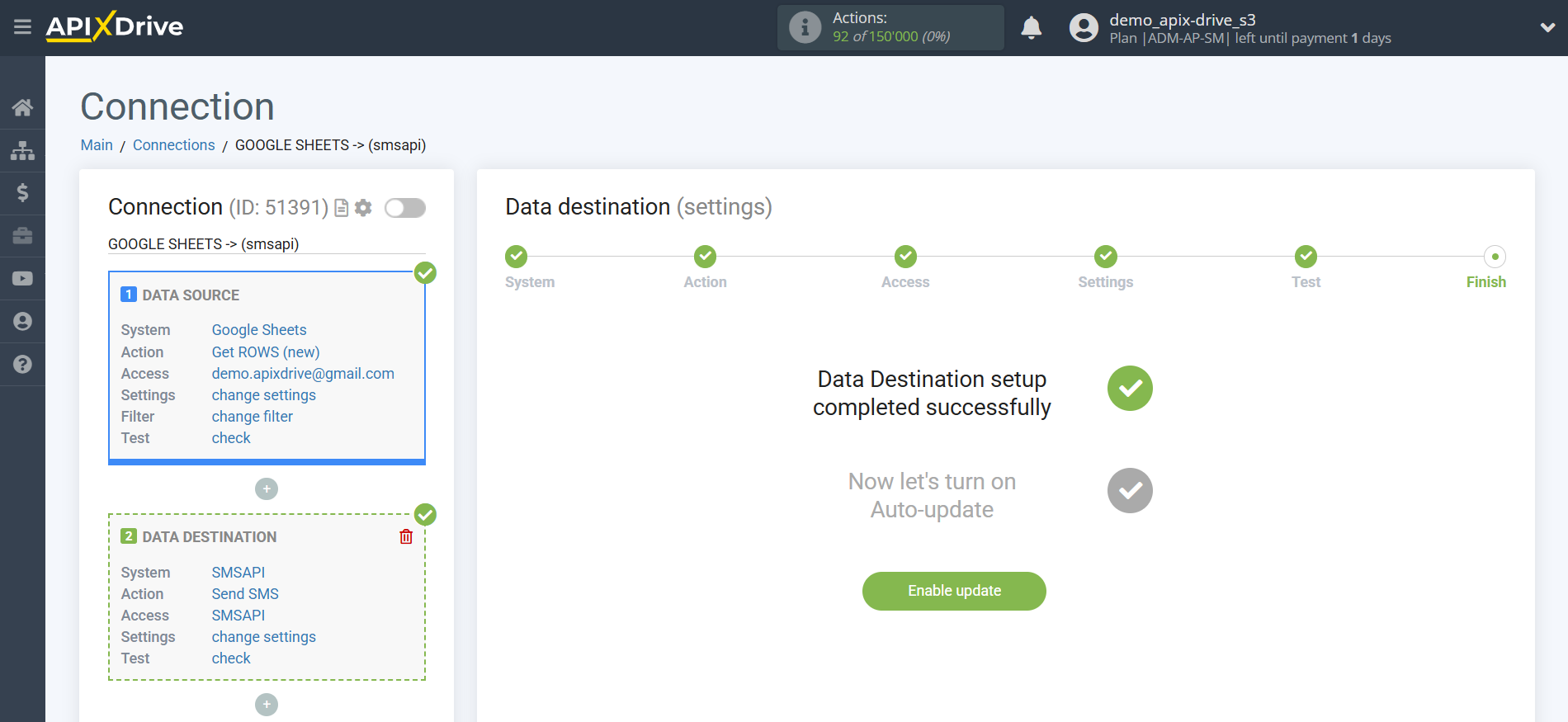Click the ApiX-Drive logo

[x=115, y=26]
